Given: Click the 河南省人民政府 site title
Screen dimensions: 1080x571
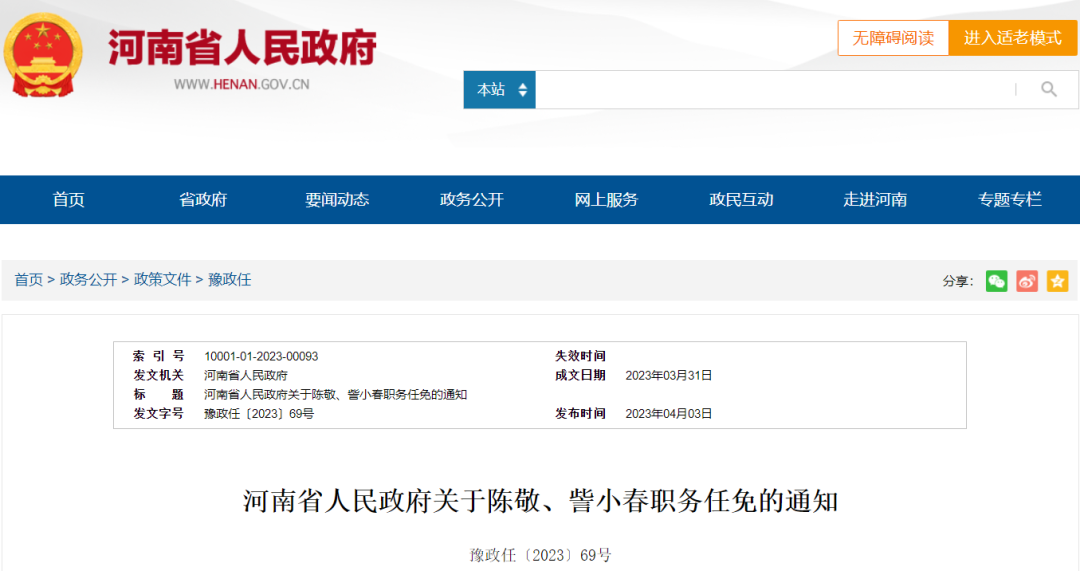Looking at the screenshot, I should click(x=242, y=48).
